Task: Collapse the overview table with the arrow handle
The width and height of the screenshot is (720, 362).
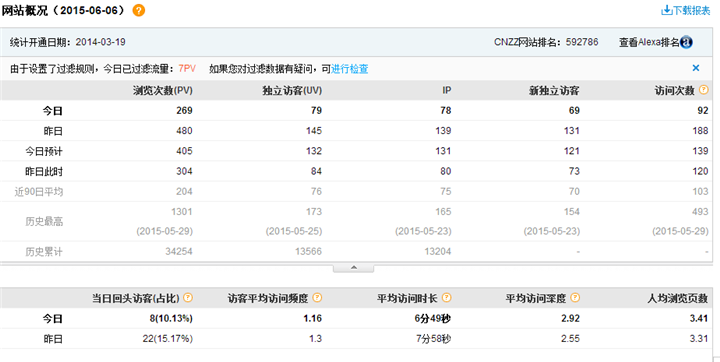Action: [x=354, y=268]
